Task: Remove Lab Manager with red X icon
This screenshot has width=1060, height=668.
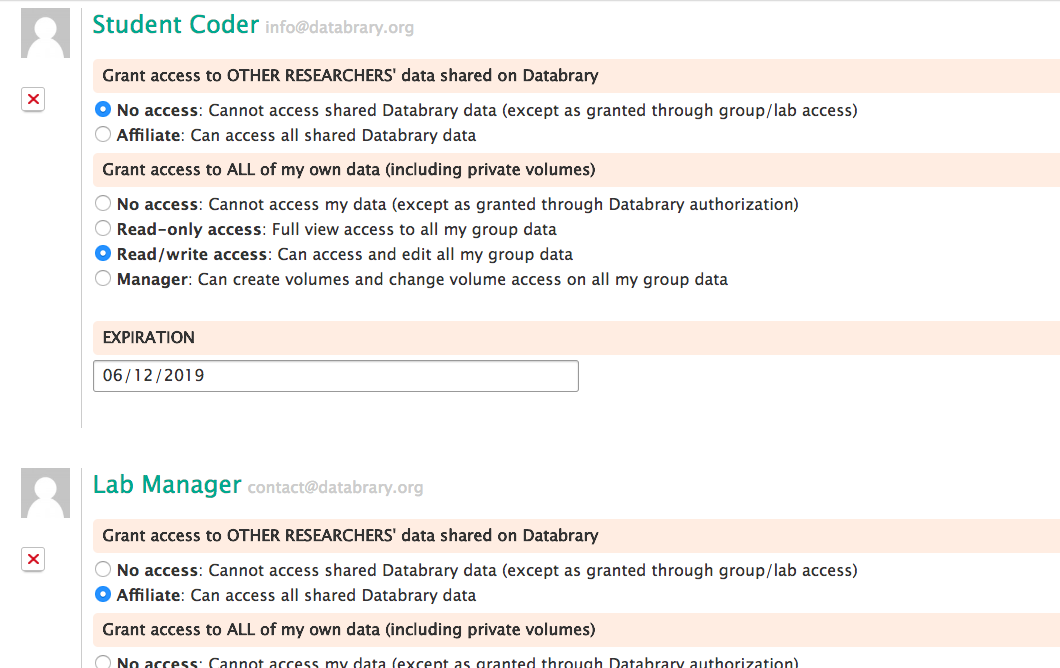Action: pyautogui.click(x=33, y=559)
